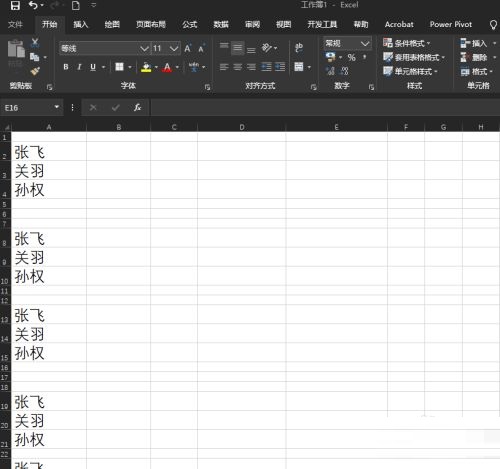The height and width of the screenshot is (469, 500).
Task: Click the Paste clipboard icon
Action: (x=16, y=49)
